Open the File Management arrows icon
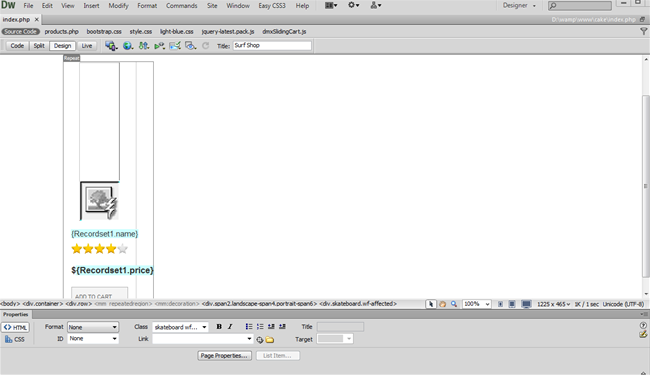Viewport: 650px width, 375px height. pos(143,46)
